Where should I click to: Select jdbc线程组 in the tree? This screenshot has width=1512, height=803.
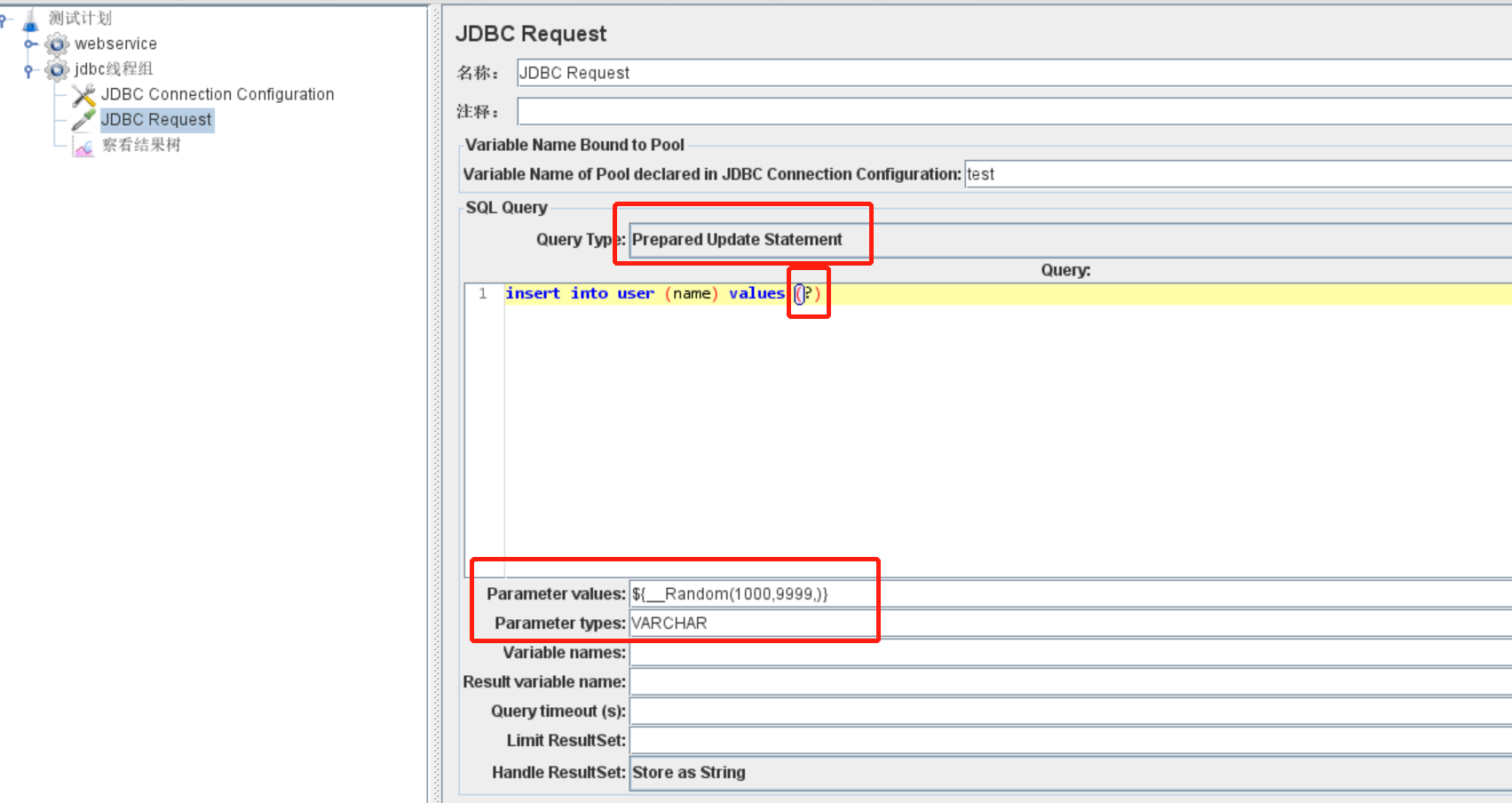(x=114, y=68)
